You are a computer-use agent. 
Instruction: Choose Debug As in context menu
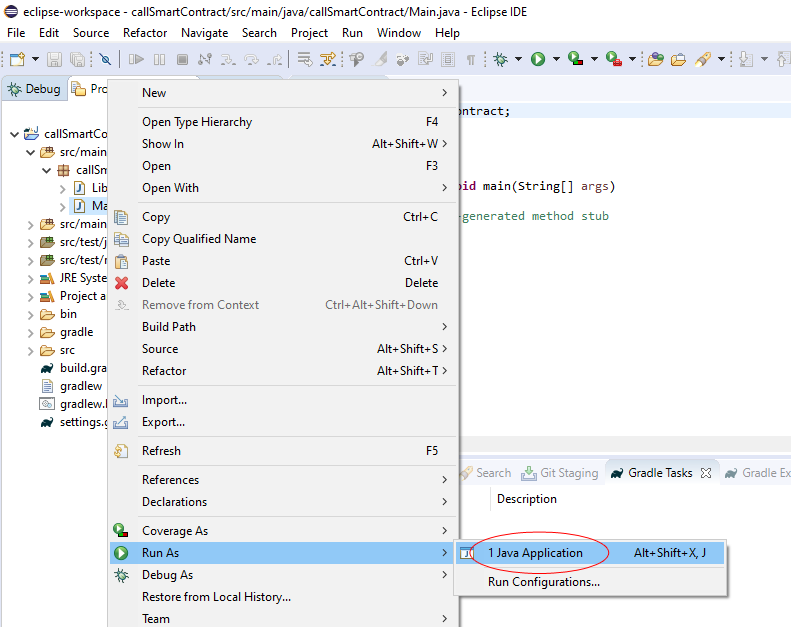tap(282, 575)
